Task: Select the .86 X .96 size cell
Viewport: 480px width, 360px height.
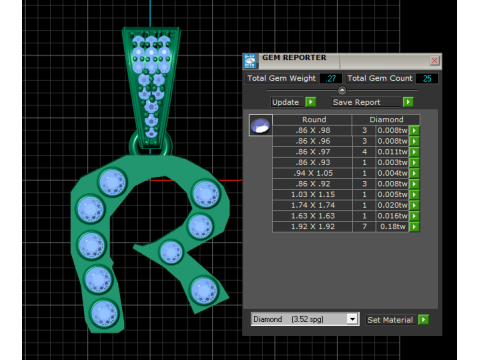Action: [312, 141]
